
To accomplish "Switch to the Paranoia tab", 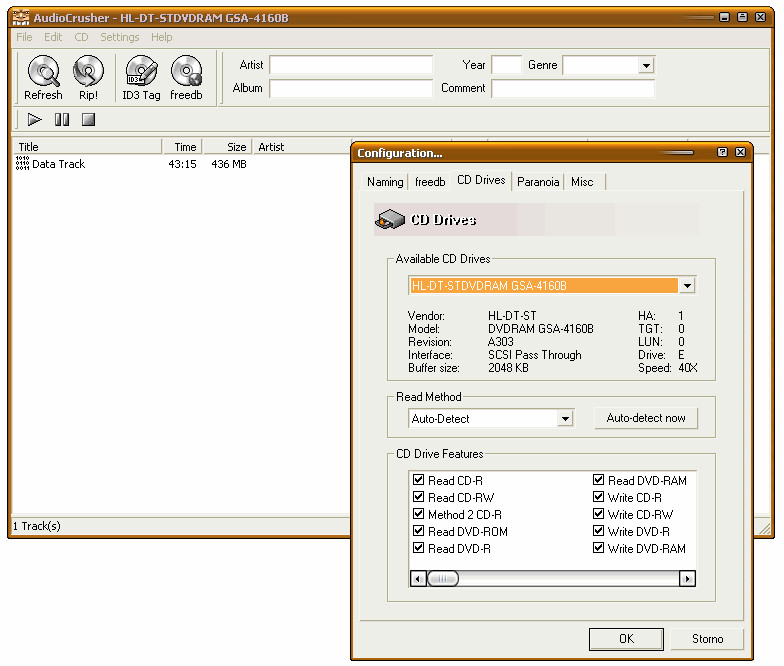I will point(538,182).
